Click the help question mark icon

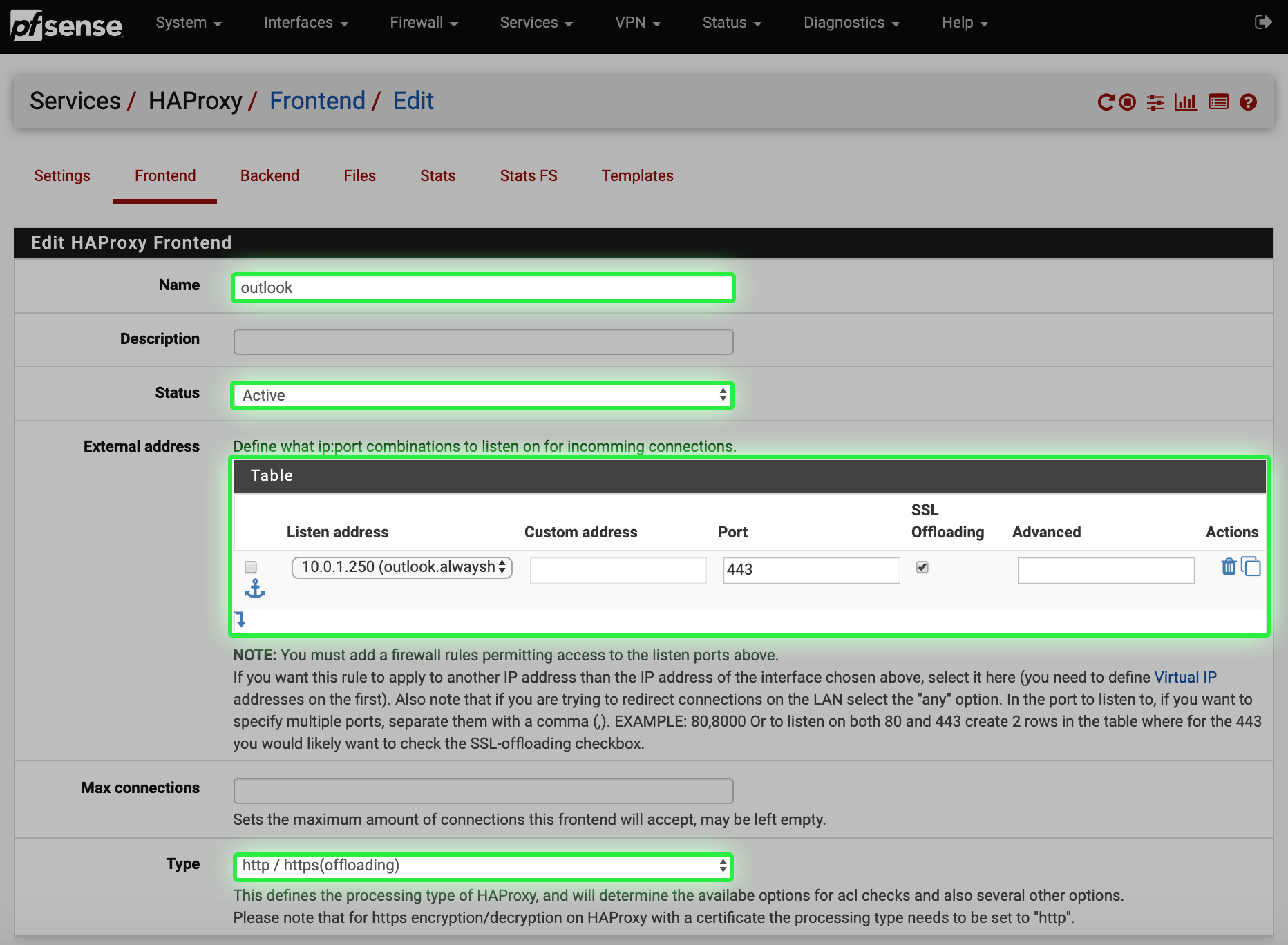pyautogui.click(x=1249, y=102)
